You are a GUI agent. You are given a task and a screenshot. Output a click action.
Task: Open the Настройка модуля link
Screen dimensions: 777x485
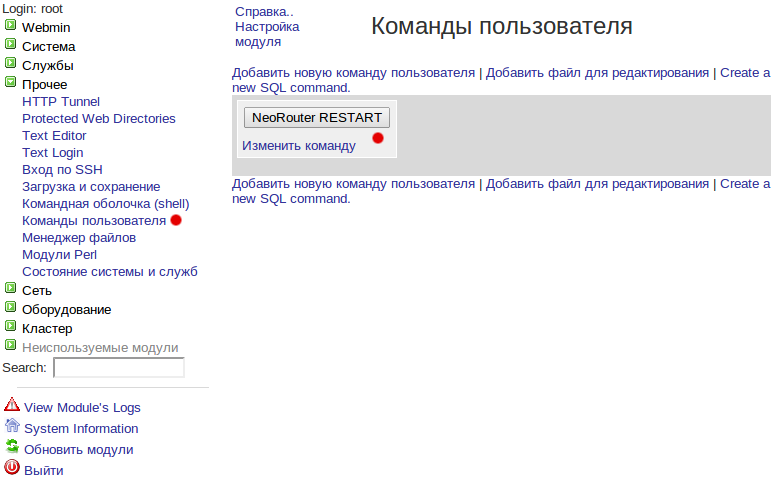pos(267,34)
